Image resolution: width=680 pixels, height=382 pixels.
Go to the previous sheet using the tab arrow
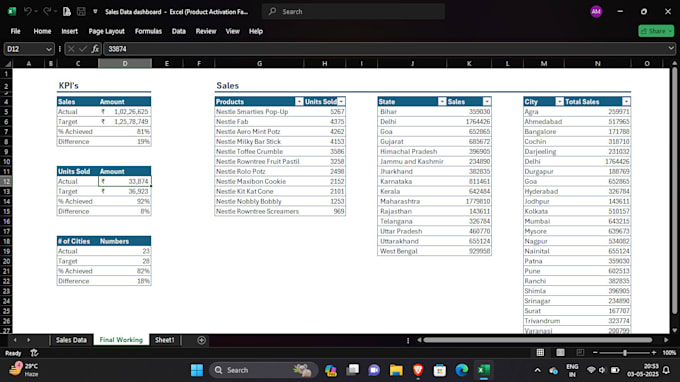click(x=15, y=340)
